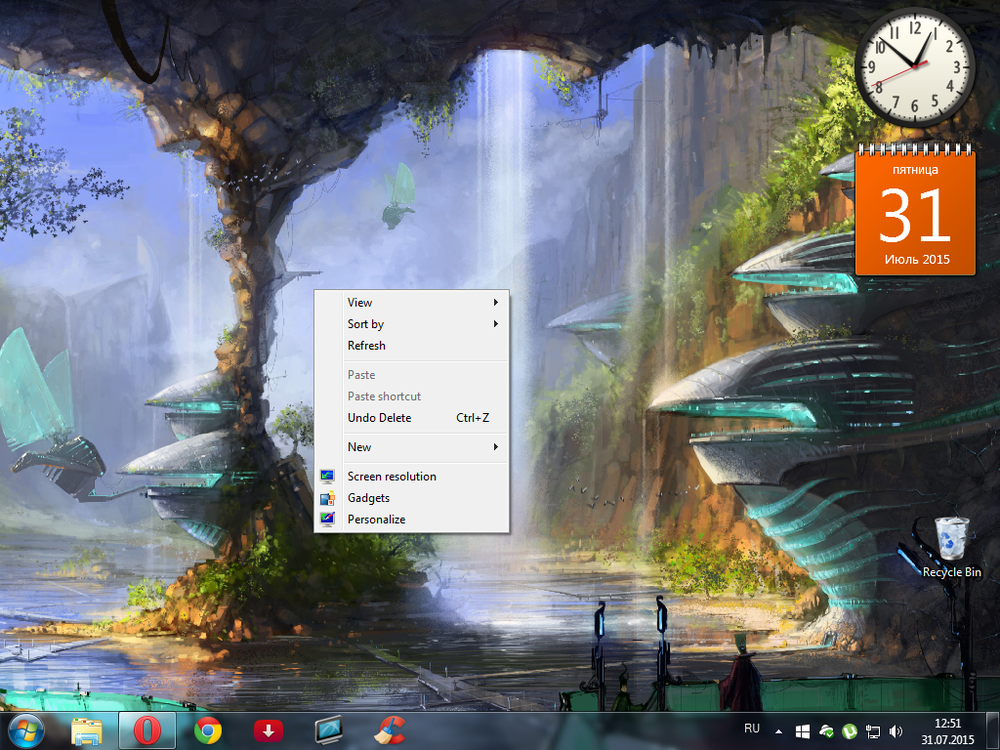Open the monitor app in taskbar

tap(329, 731)
